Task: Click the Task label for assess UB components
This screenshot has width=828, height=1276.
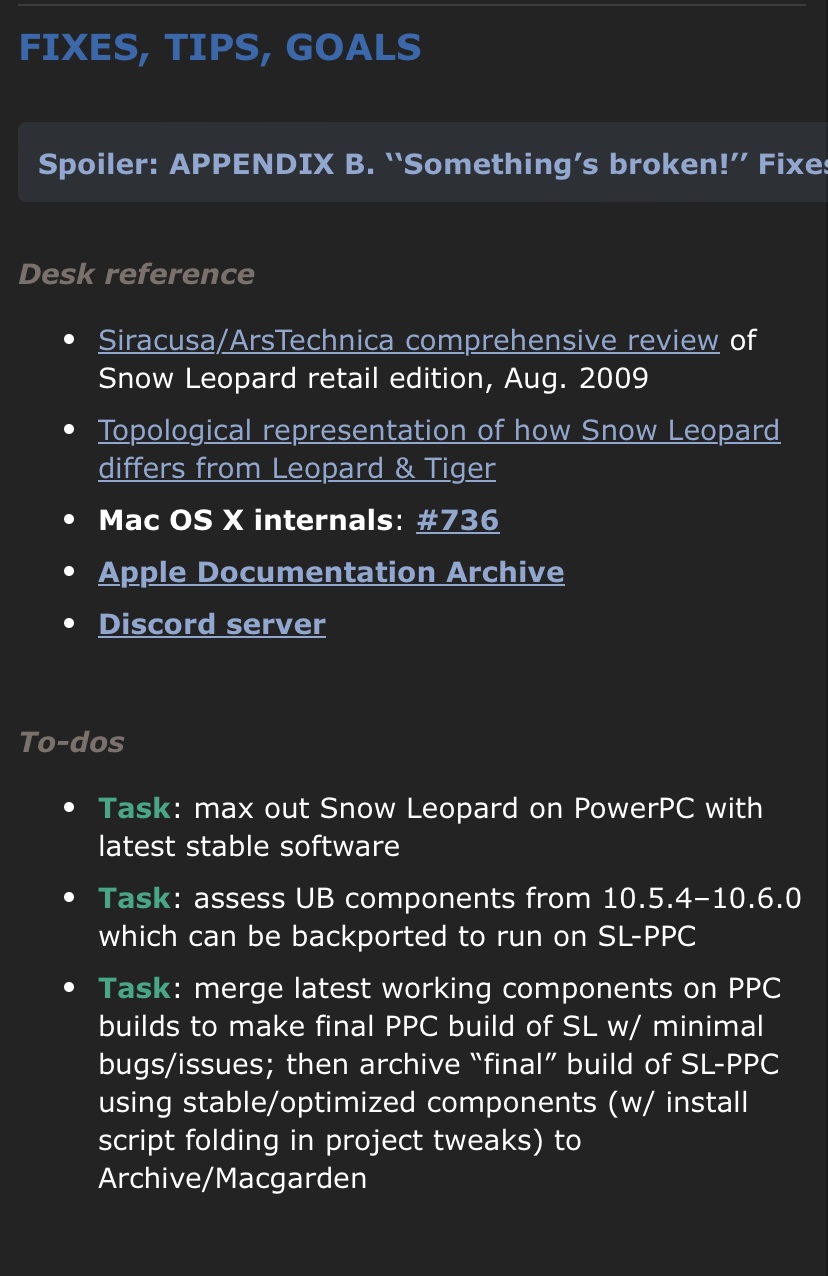Action: (x=135, y=898)
